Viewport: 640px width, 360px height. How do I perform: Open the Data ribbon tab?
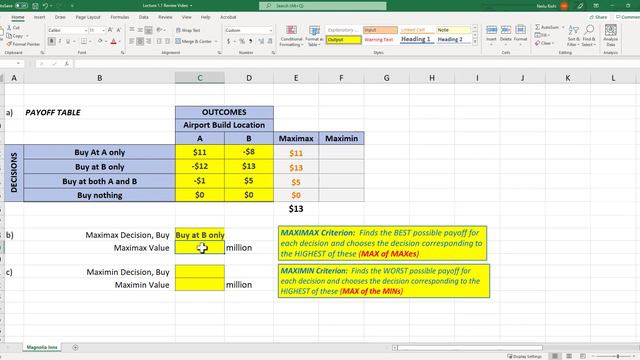click(x=144, y=18)
